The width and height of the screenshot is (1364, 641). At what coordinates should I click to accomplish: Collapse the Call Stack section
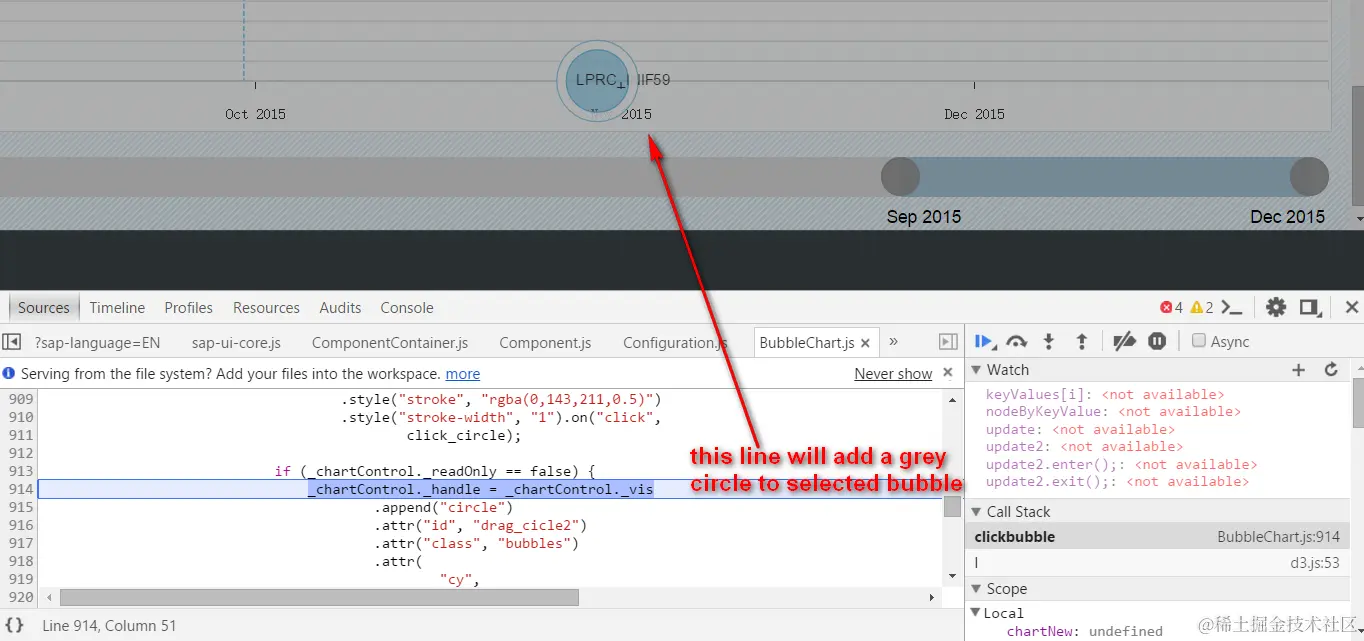click(x=976, y=511)
